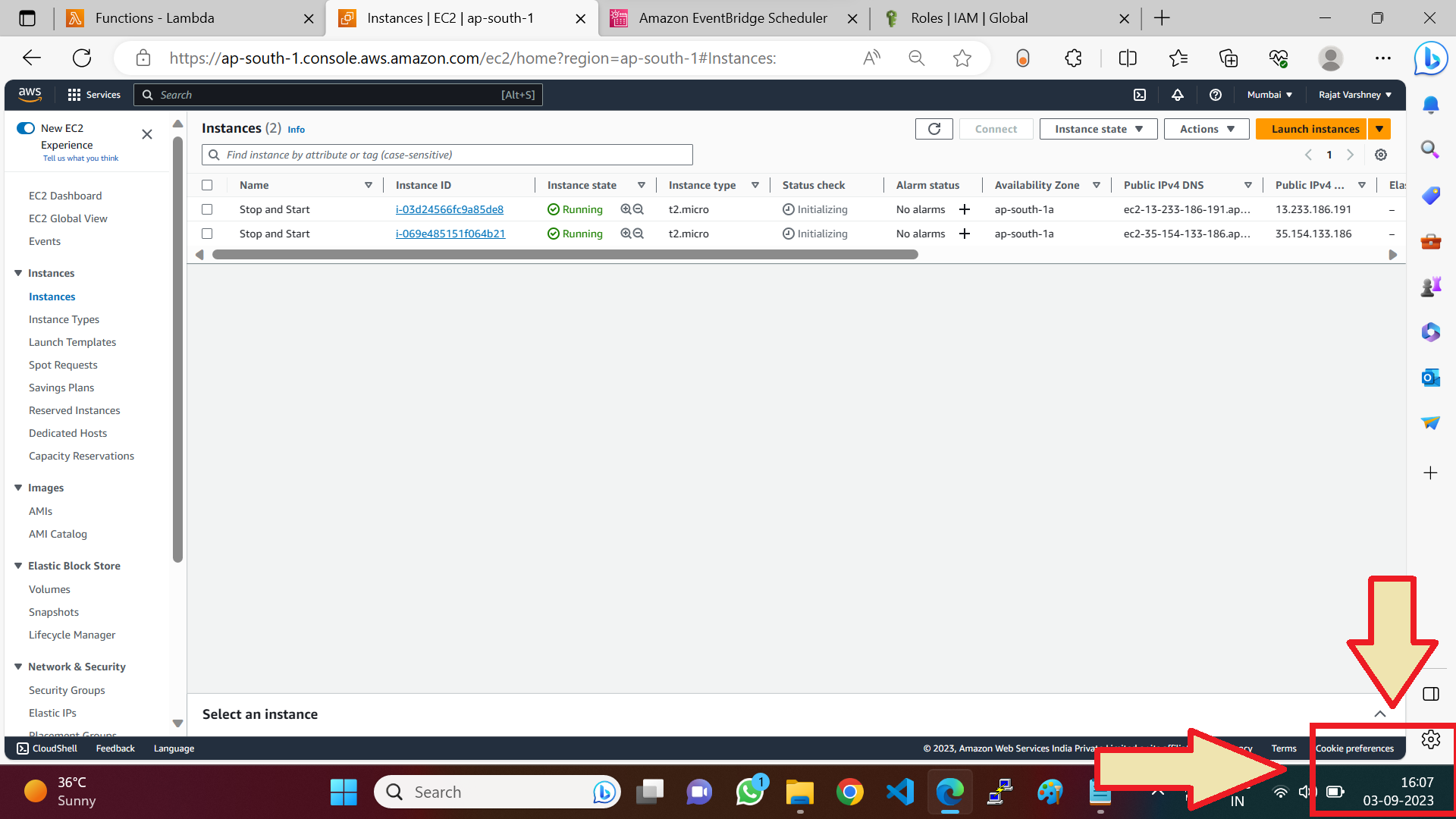Open Instance Types in the sidebar
1456x819 pixels.
pos(64,319)
